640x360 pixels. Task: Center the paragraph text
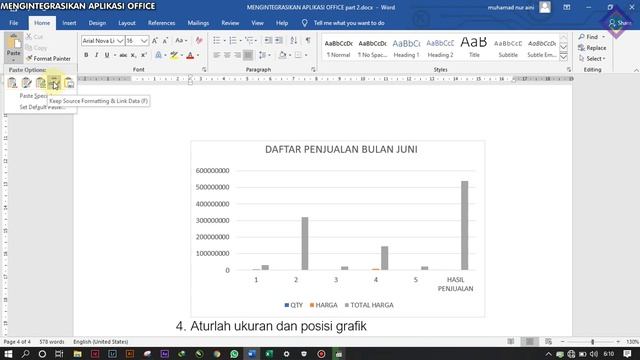coord(227,55)
